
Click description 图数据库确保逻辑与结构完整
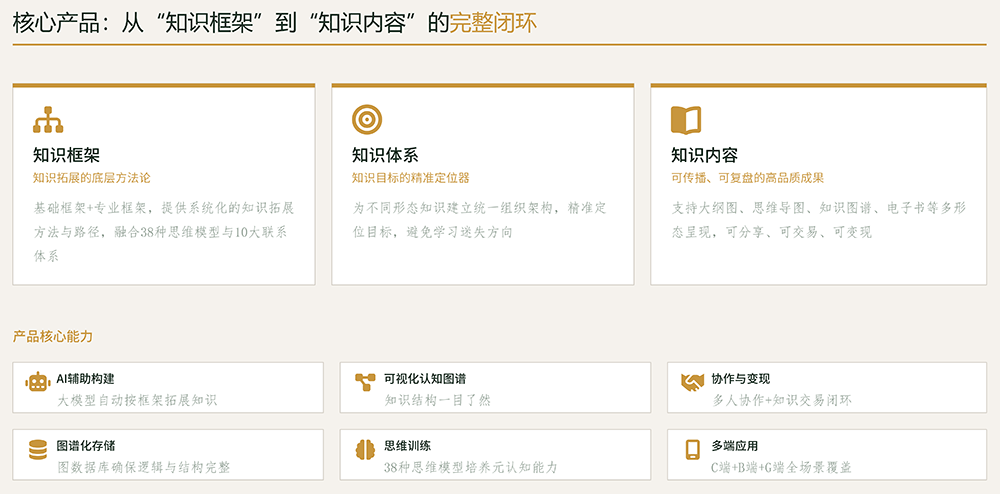coord(143,467)
